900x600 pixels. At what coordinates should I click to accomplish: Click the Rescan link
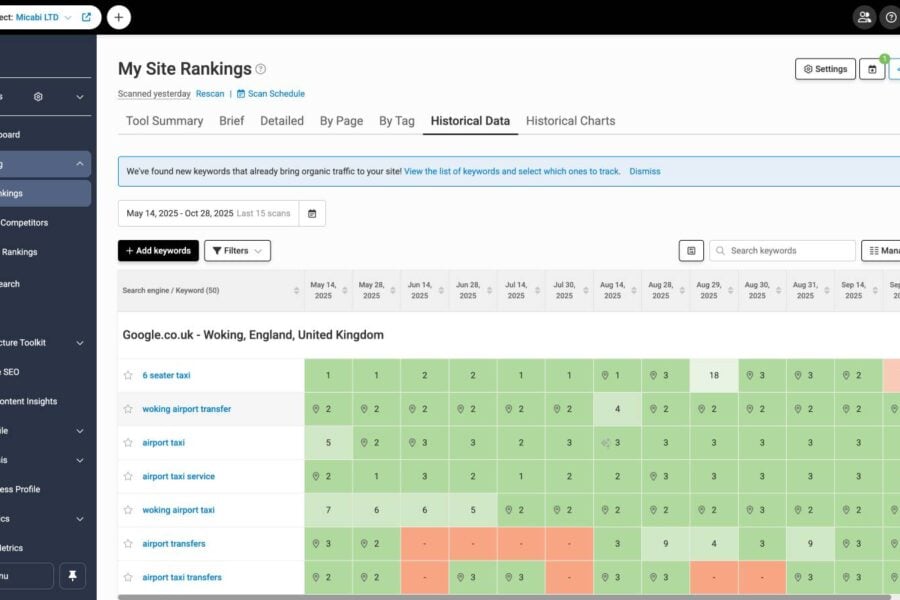[210, 94]
